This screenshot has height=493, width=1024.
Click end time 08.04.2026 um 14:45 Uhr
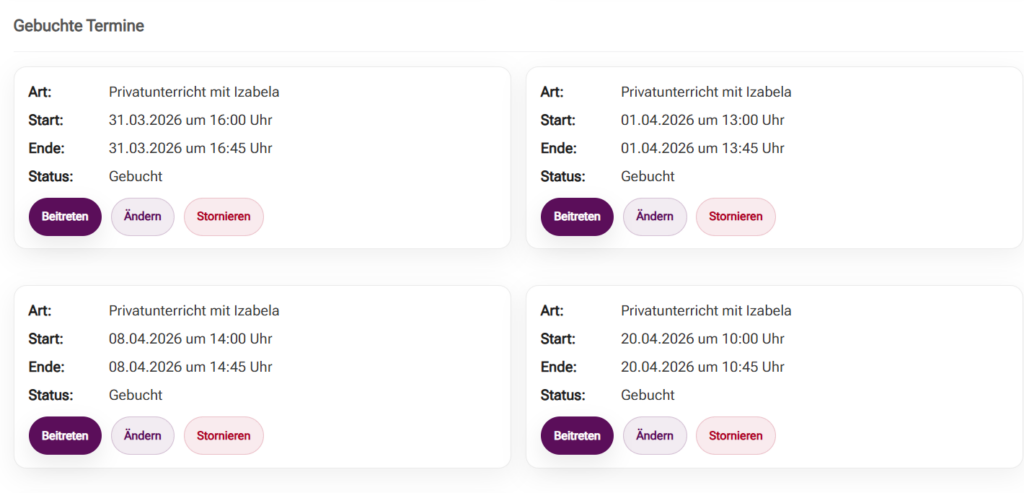pos(190,367)
